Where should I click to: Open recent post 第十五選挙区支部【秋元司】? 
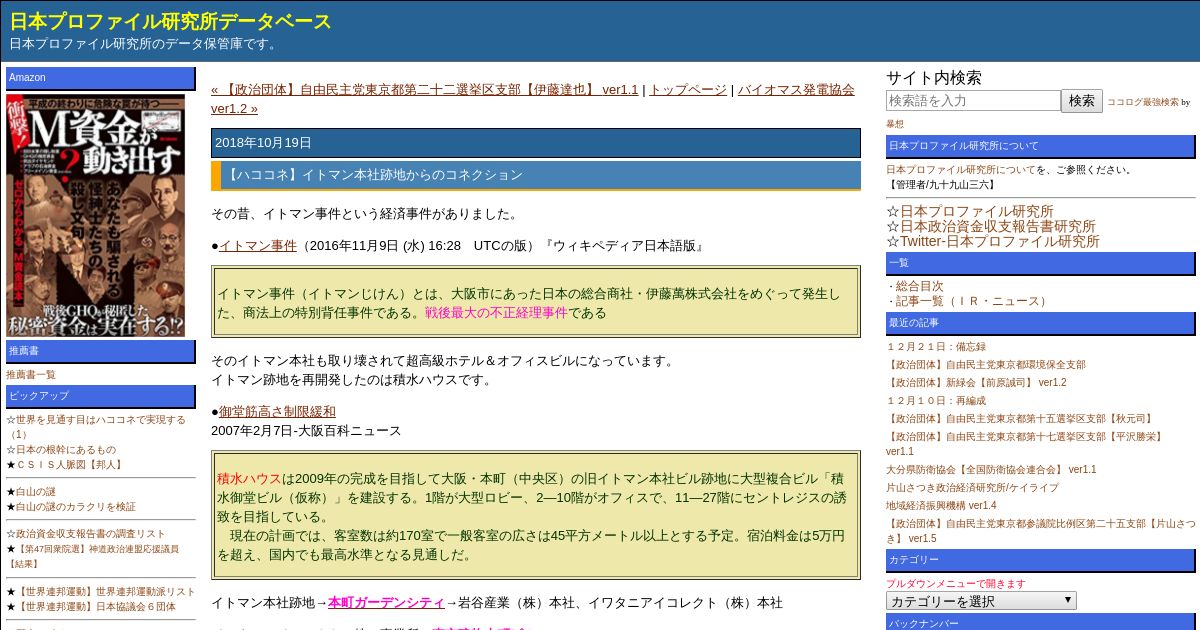click(x=1019, y=418)
